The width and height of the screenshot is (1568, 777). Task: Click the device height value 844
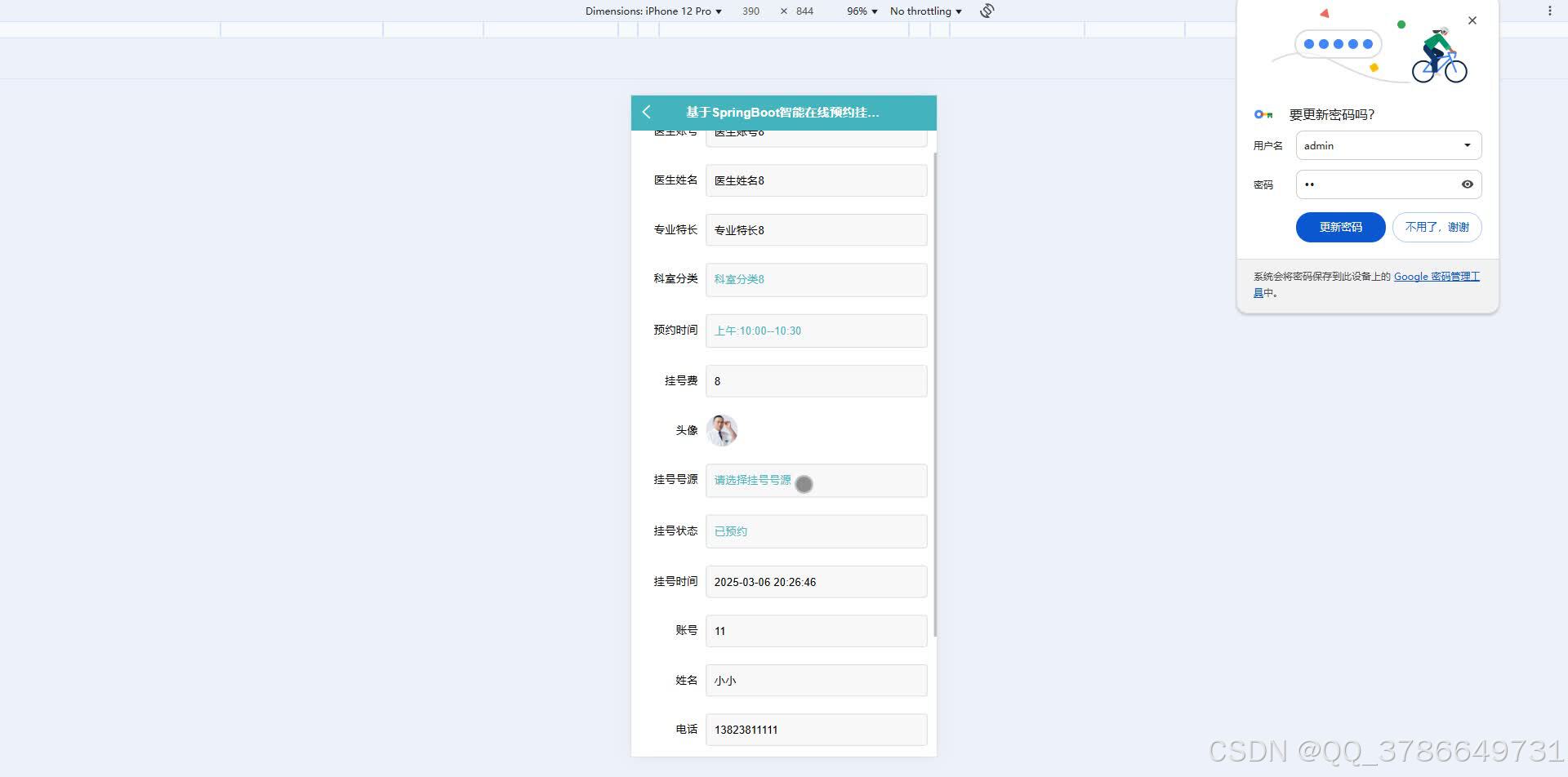(804, 11)
